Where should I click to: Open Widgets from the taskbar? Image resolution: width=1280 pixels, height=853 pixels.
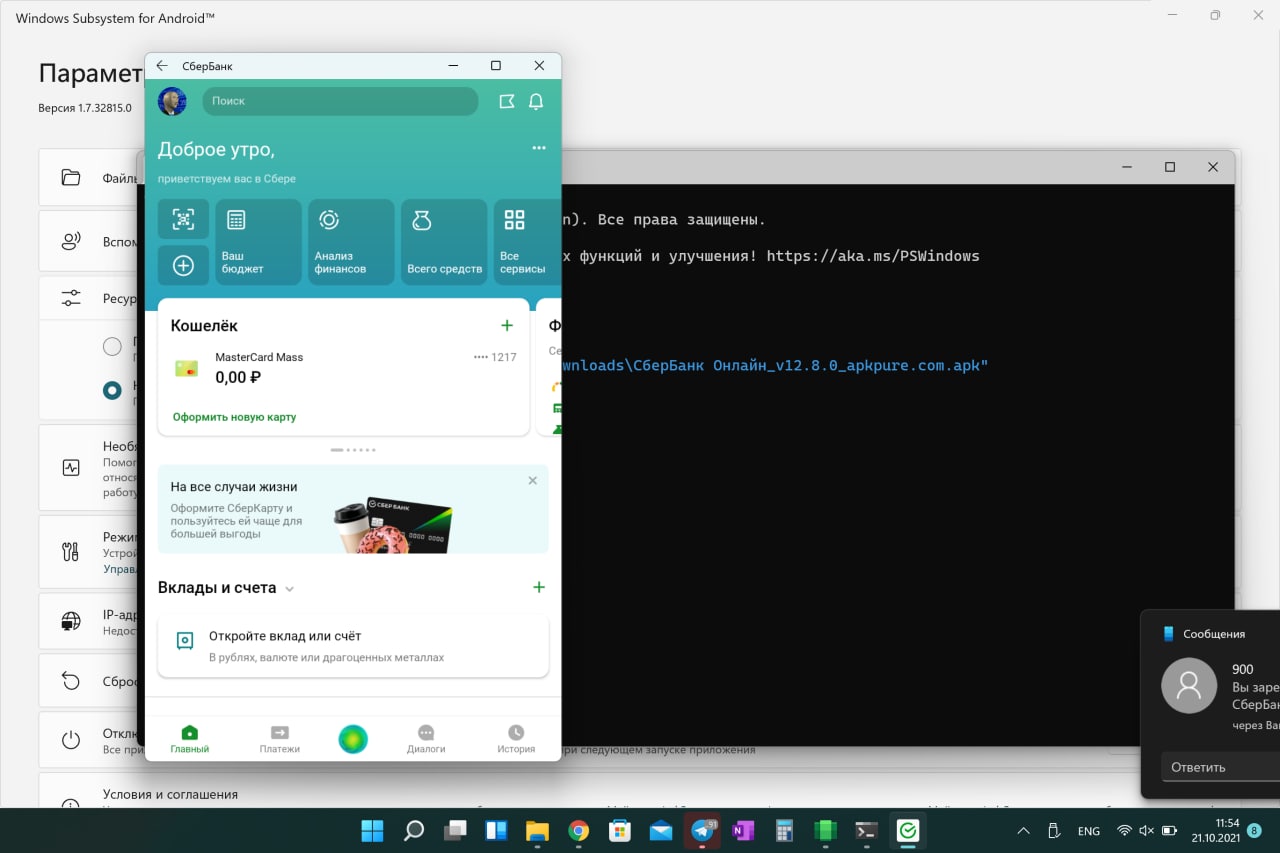pos(496,830)
